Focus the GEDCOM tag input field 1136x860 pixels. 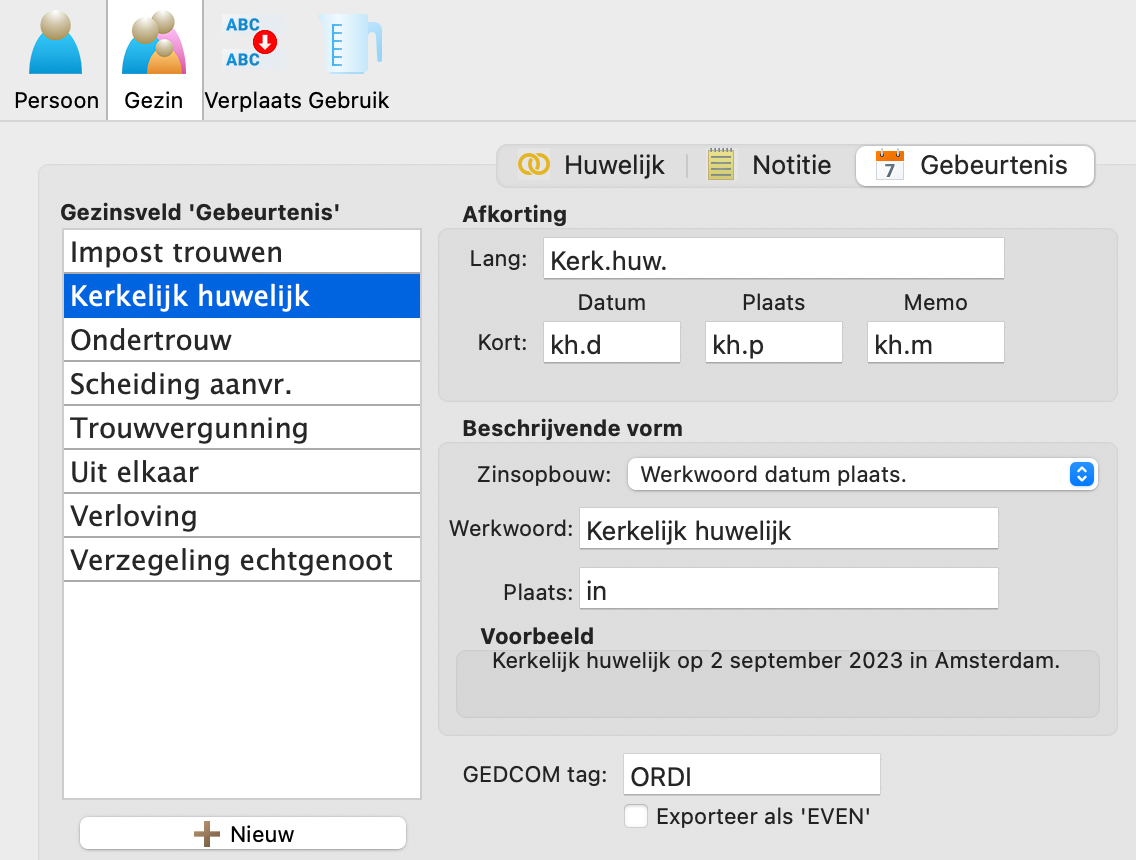[751, 775]
